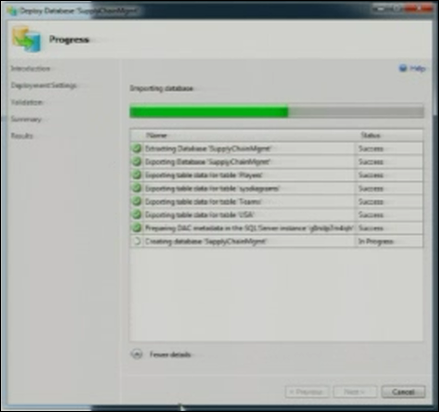Click success checkmark for Preparing DAC metadata row
Screen dimensions: 439x412
[137, 228]
